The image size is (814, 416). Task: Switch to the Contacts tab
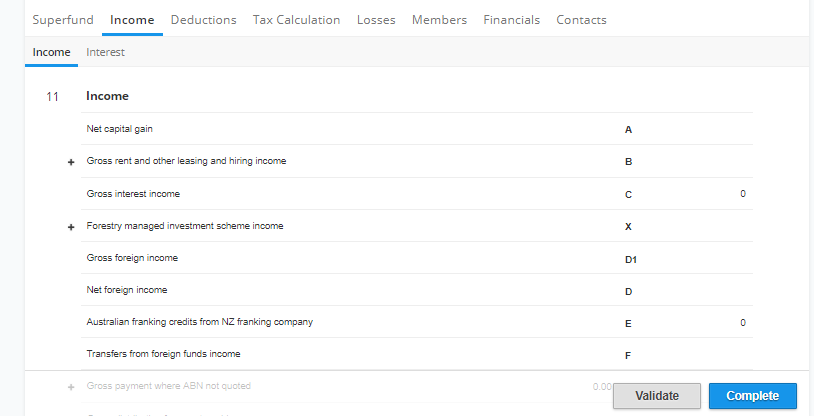(x=581, y=20)
